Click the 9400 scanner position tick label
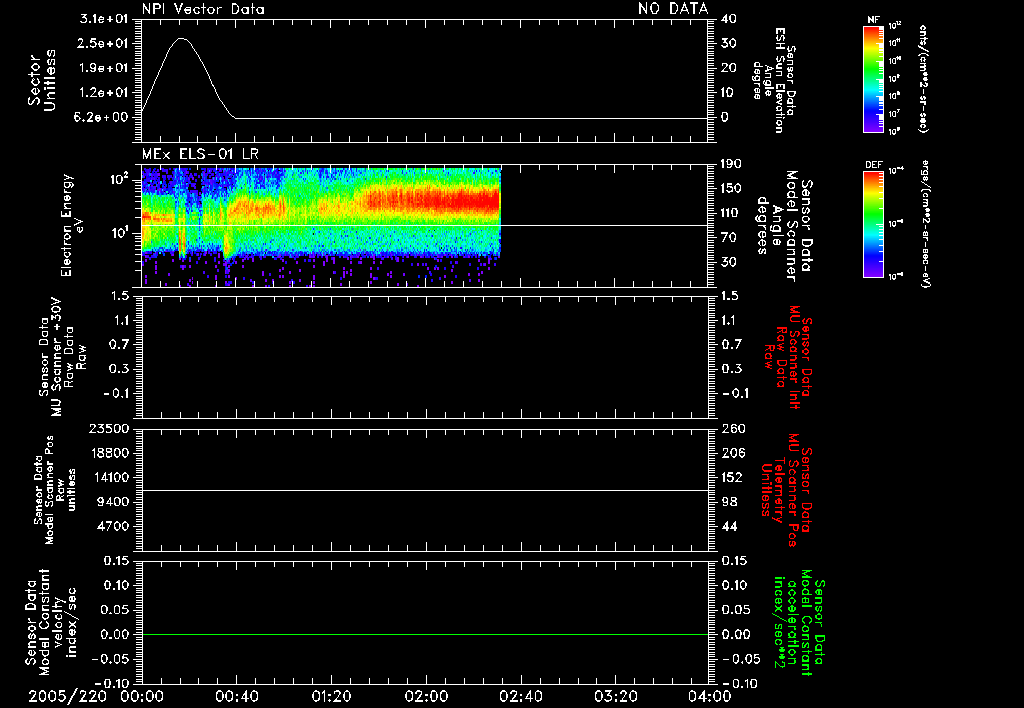Screen dimensions: 1024x708 113,502
